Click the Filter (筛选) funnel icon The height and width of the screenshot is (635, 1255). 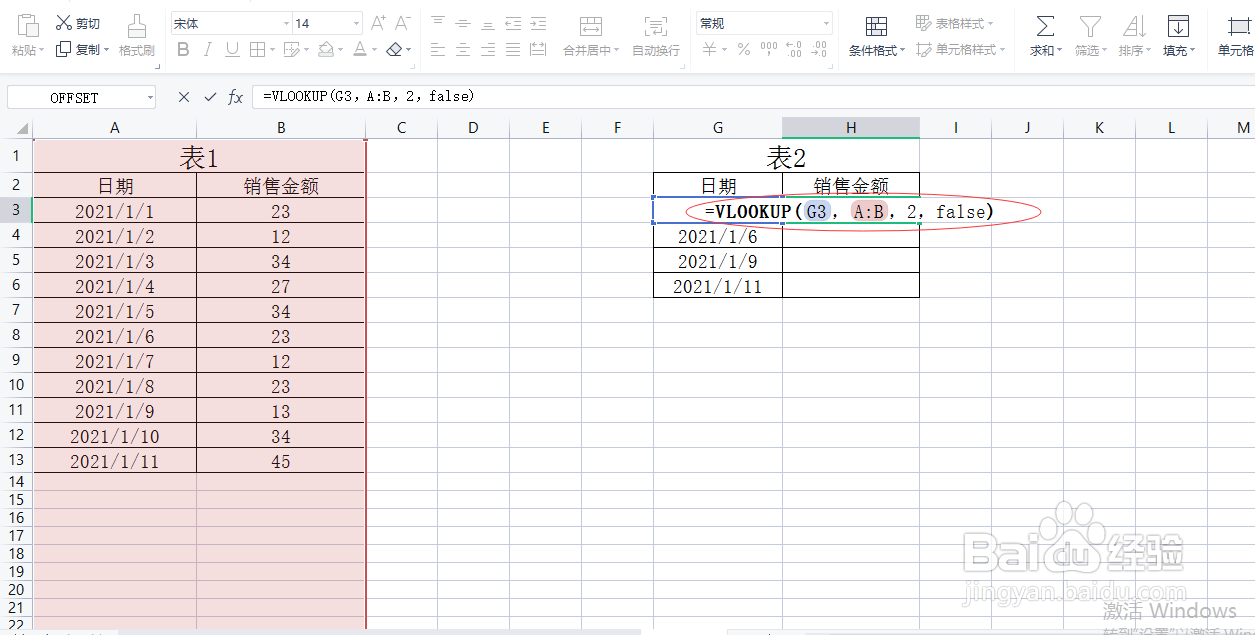(1090, 26)
